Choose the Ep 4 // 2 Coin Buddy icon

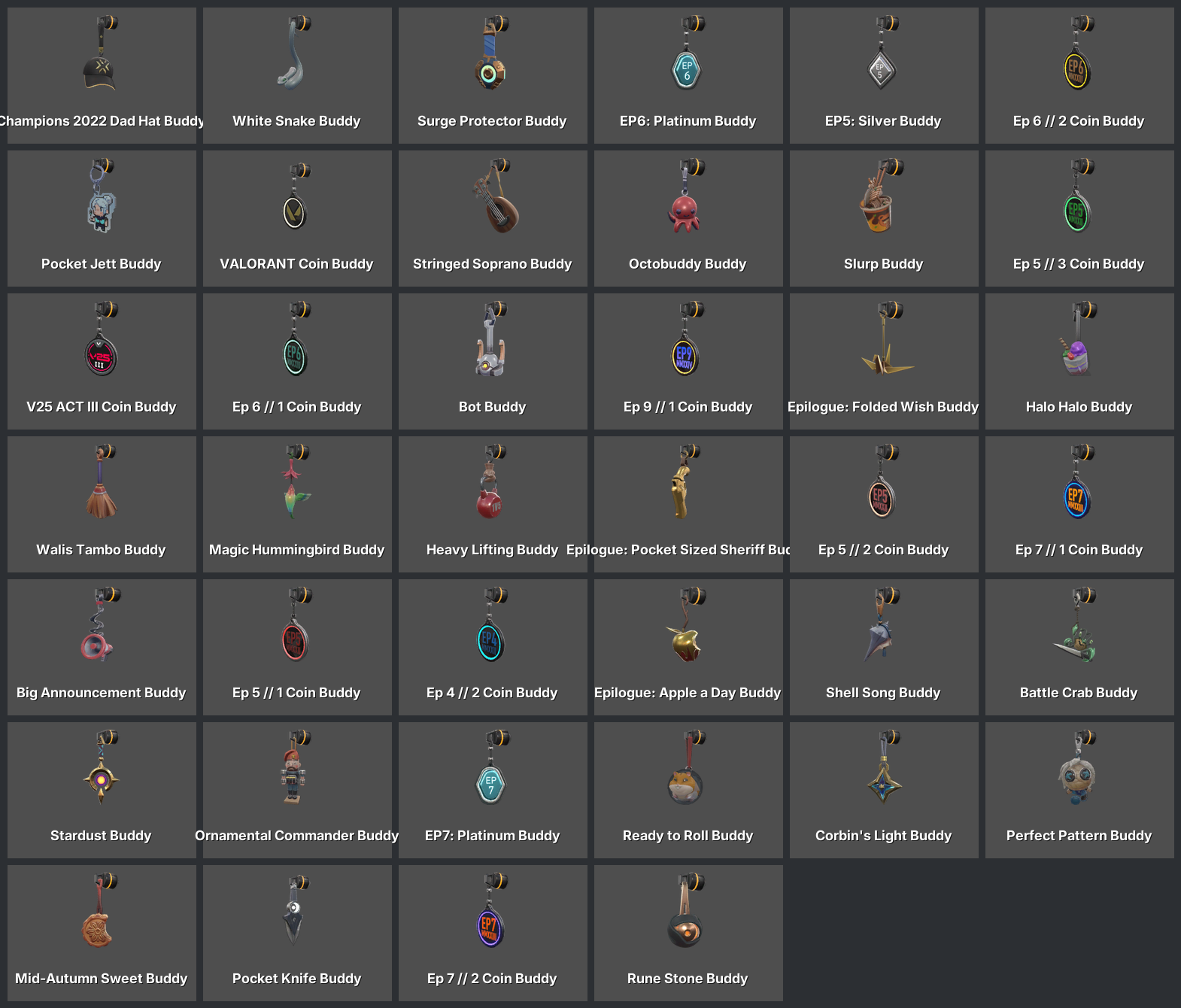[493, 624]
